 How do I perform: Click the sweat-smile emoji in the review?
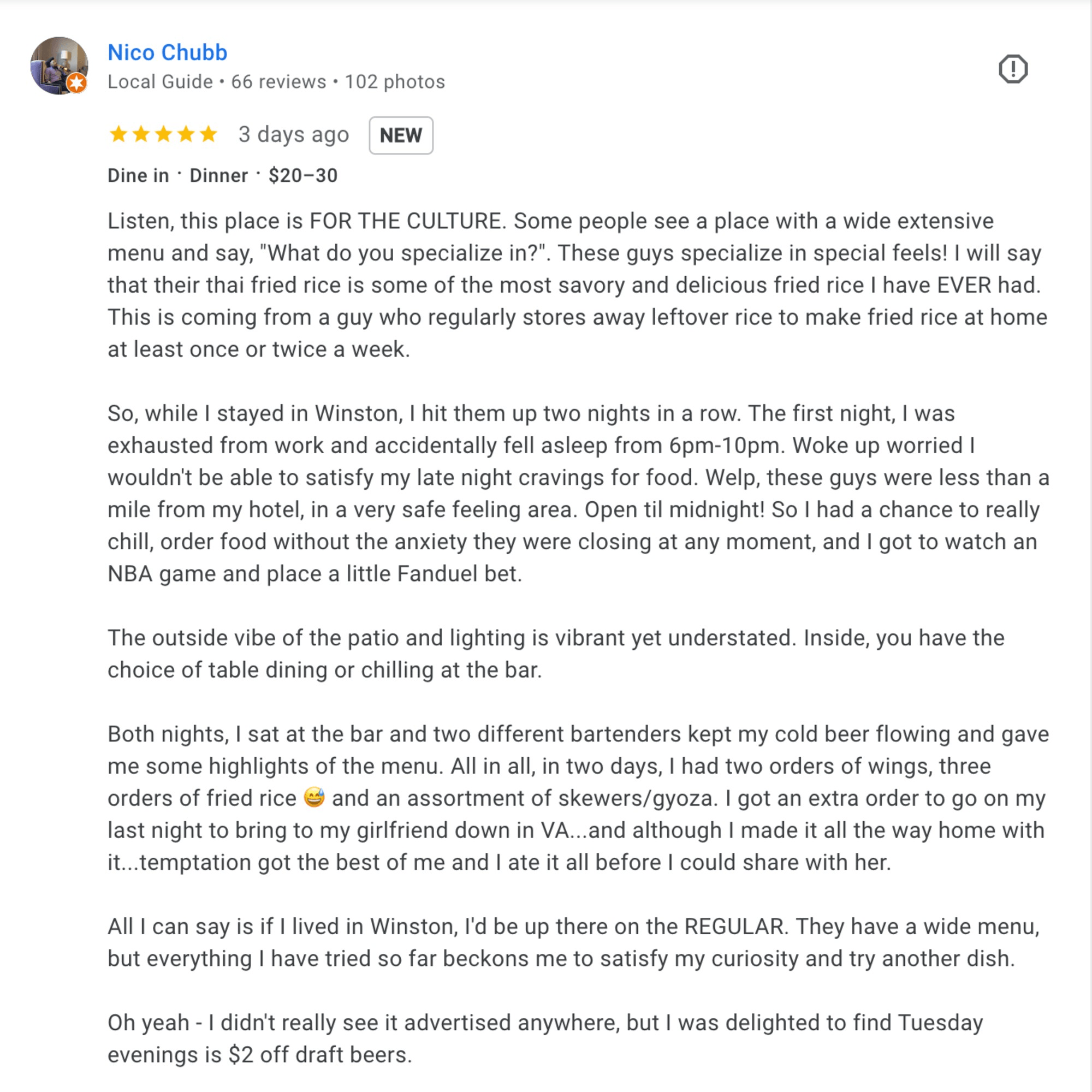point(314,798)
